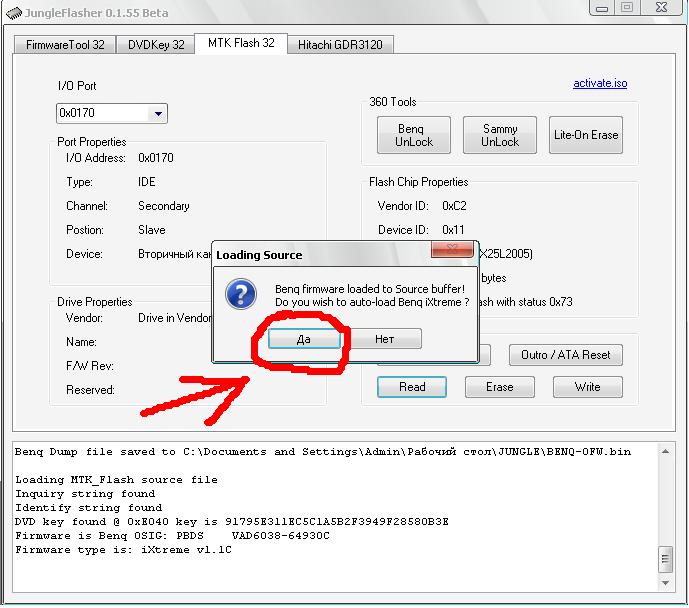
Task: Click the Sammy UnLock button
Action: (x=500, y=135)
